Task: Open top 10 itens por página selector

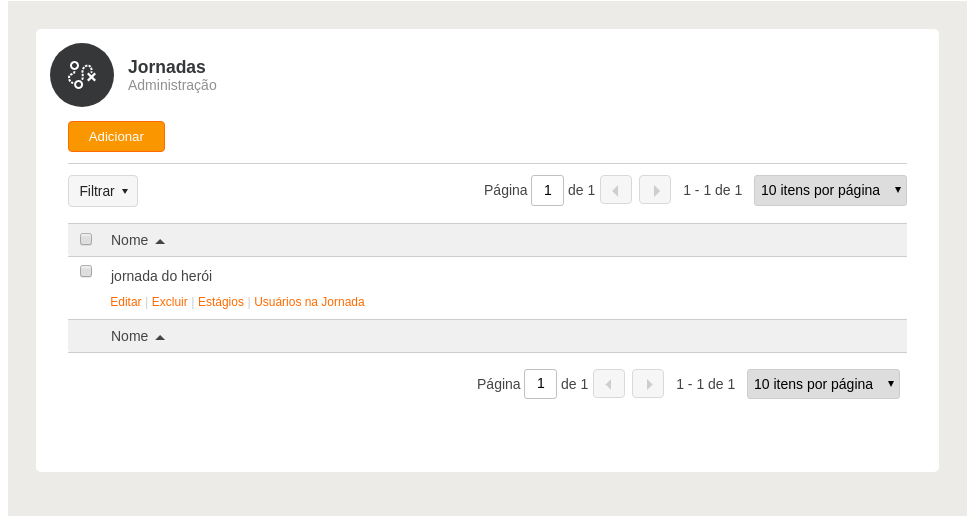Action: 830,190
